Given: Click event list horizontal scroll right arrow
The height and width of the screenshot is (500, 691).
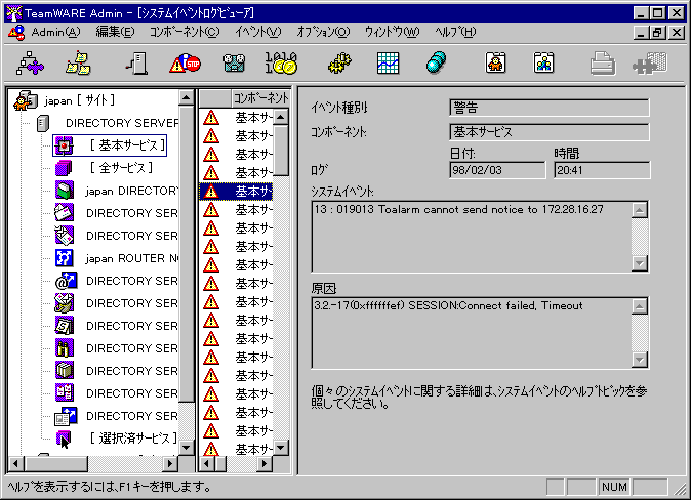Looking at the screenshot, I should [264, 463].
